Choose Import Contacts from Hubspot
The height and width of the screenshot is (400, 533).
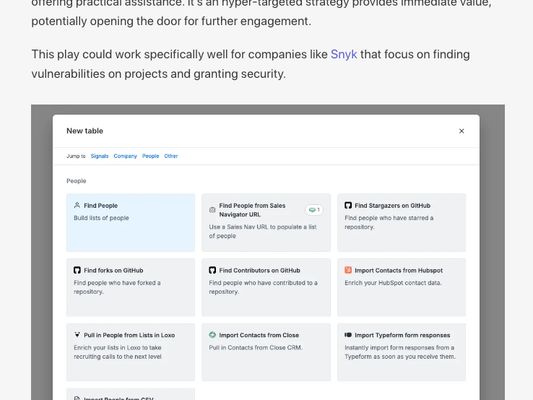401,287
